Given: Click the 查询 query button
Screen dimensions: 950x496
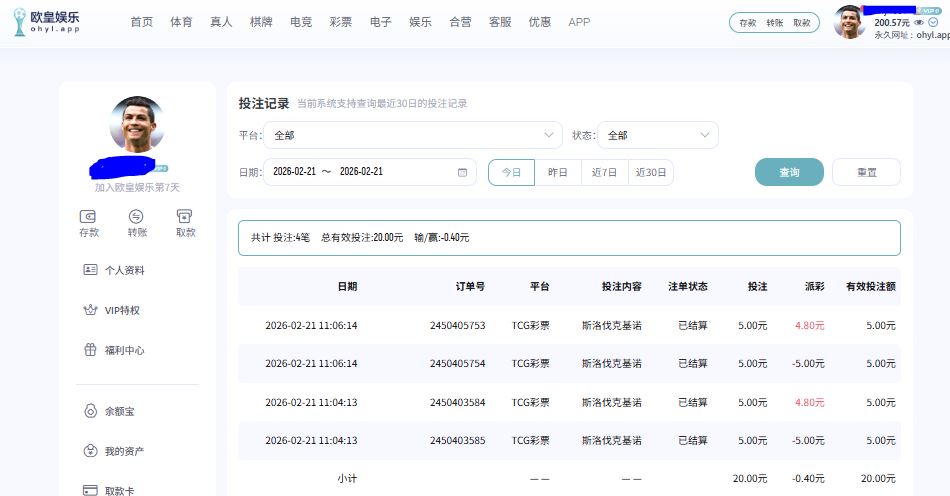Looking at the screenshot, I should (x=789, y=172).
